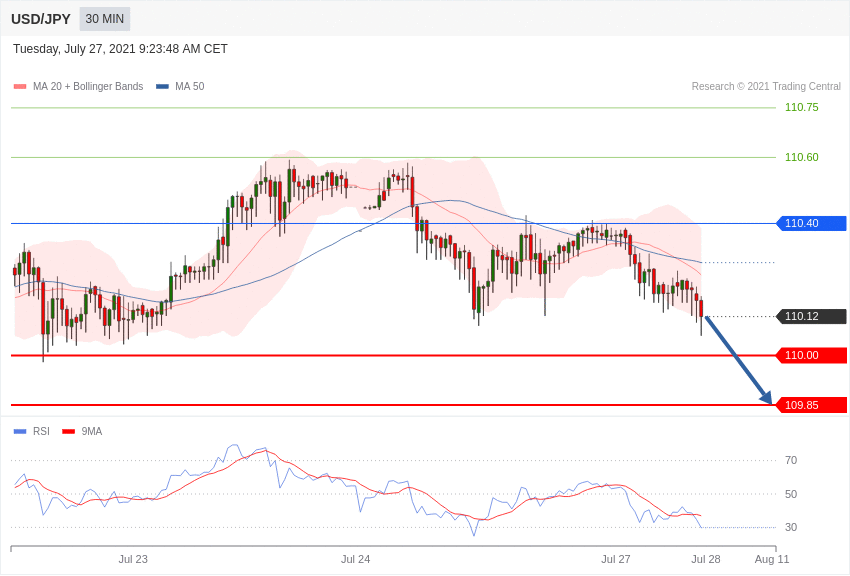The height and width of the screenshot is (576, 850).
Task: Click the Jul 28 date axis label
Action: tap(706, 559)
